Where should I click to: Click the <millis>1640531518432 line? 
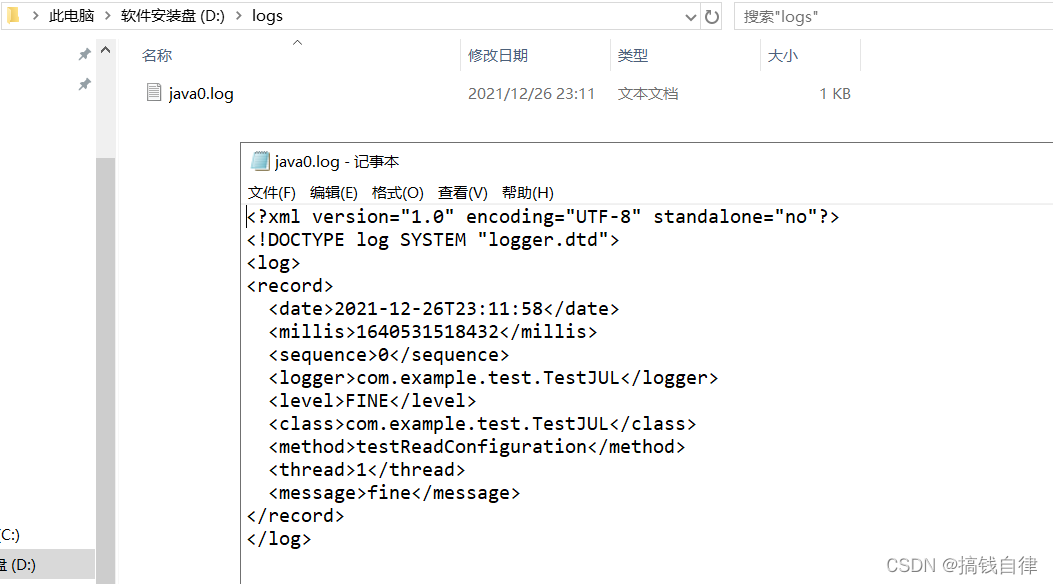pyautogui.click(x=432, y=332)
